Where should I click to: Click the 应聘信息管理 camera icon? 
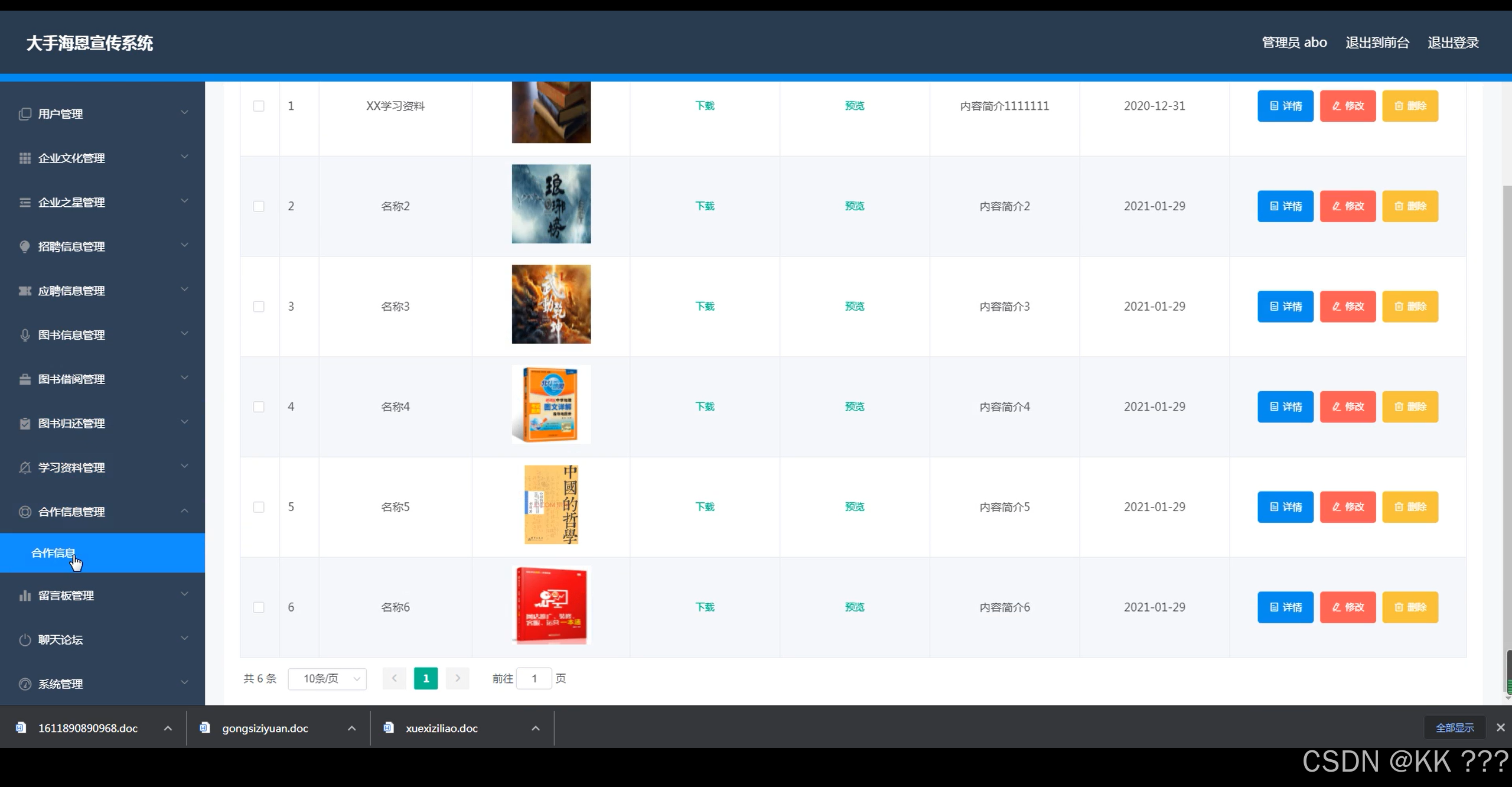(x=25, y=291)
